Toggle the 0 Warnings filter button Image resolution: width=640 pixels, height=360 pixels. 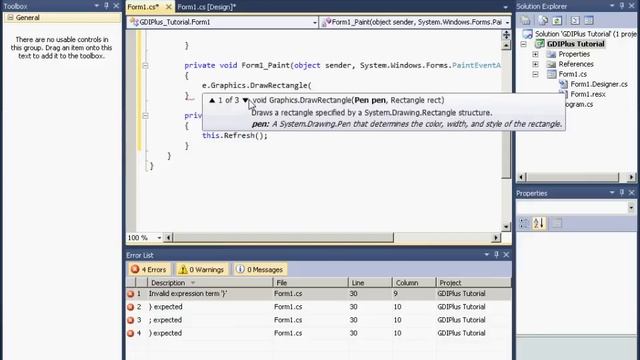pos(202,269)
